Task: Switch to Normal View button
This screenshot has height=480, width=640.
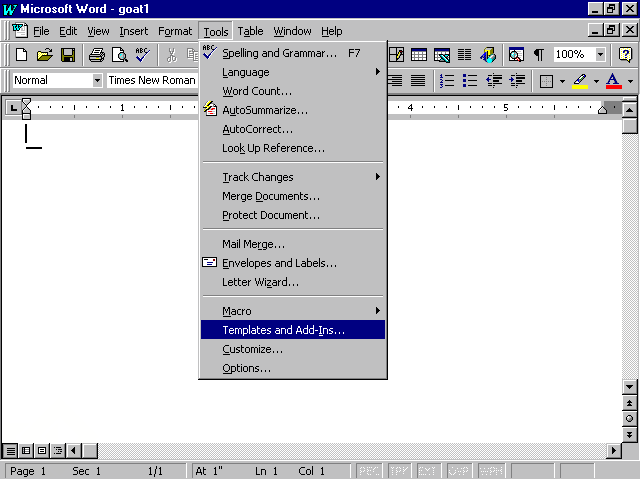Action: 11,451
